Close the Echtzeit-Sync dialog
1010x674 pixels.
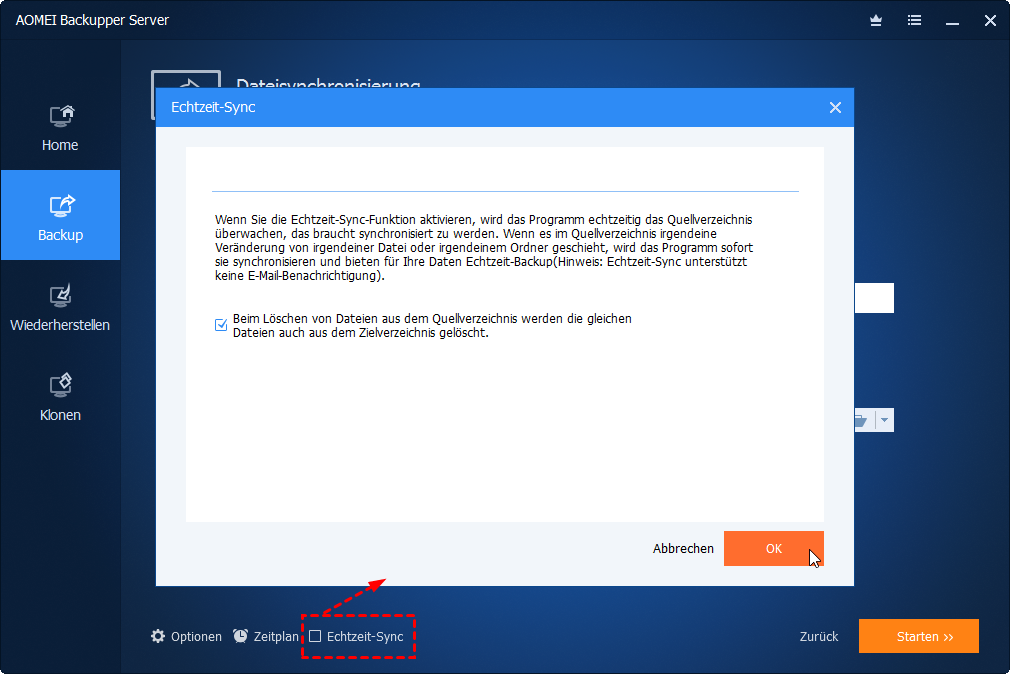click(x=835, y=108)
